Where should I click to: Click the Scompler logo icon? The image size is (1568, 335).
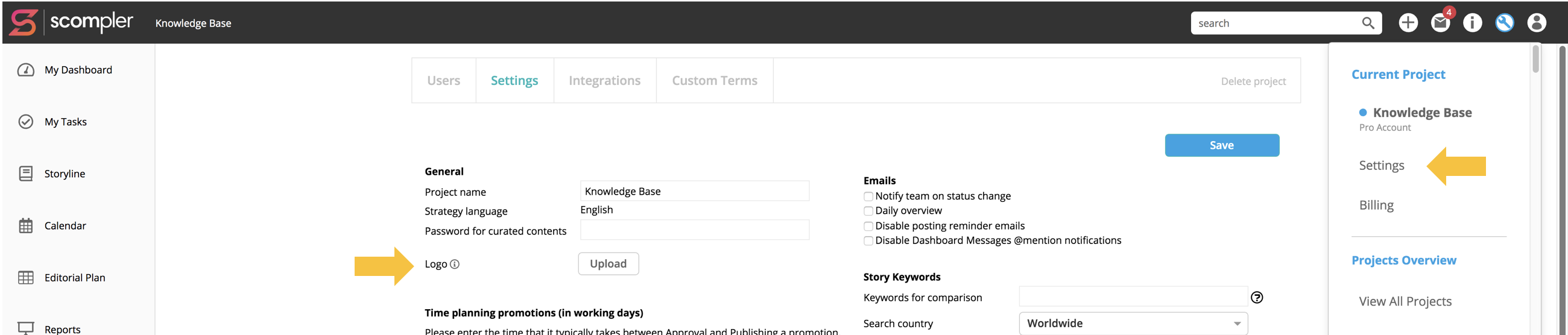[24, 22]
